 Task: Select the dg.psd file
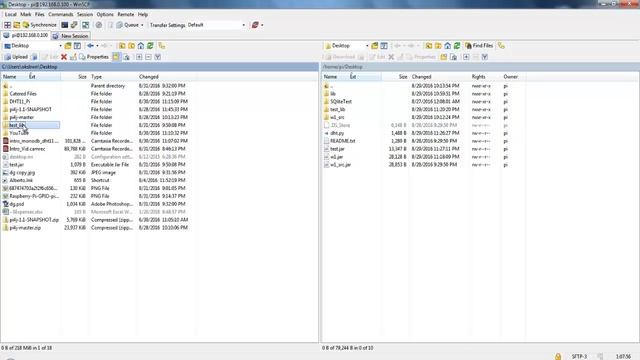[x=17, y=204]
